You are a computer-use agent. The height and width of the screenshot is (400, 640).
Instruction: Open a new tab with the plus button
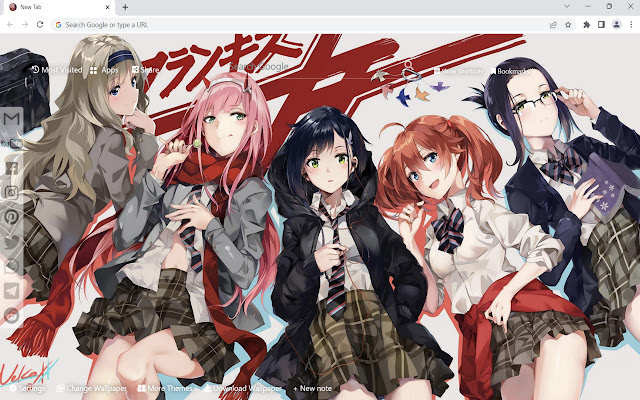click(x=125, y=7)
